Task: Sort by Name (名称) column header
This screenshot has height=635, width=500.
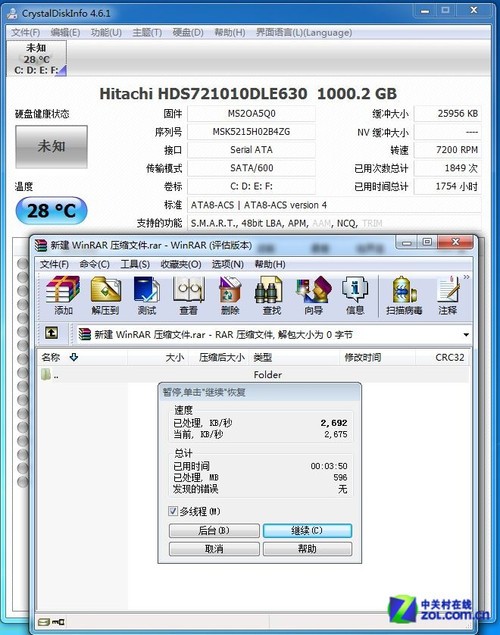Action: pyautogui.click(x=83, y=357)
